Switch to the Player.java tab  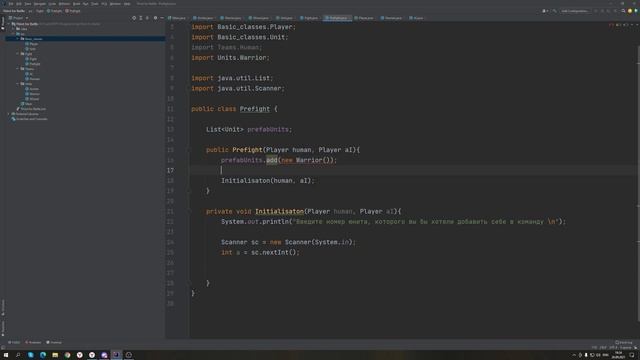(363, 18)
